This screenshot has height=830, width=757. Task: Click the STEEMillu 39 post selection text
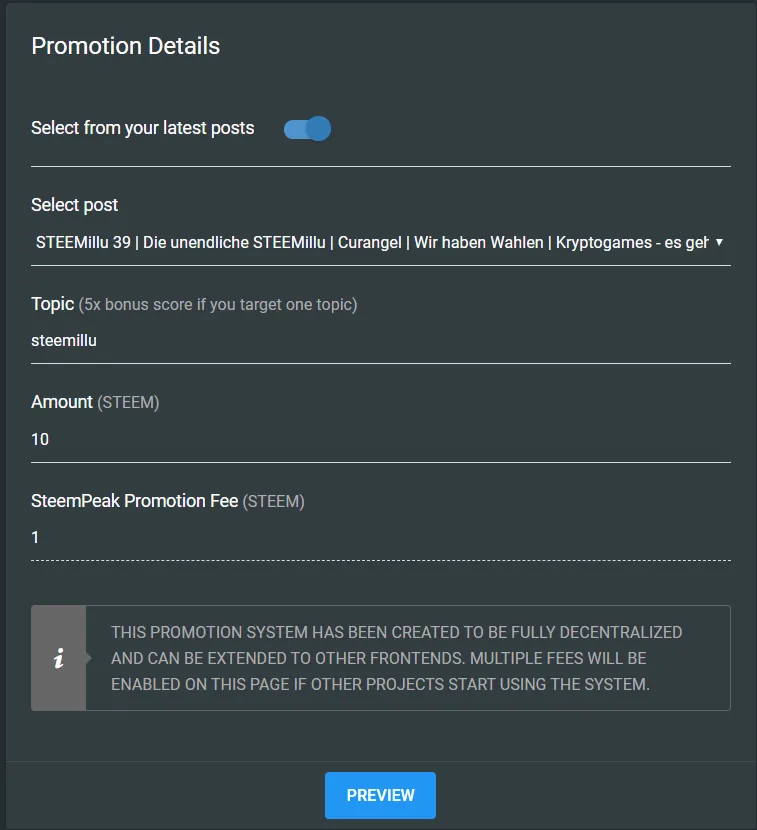tap(372, 242)
